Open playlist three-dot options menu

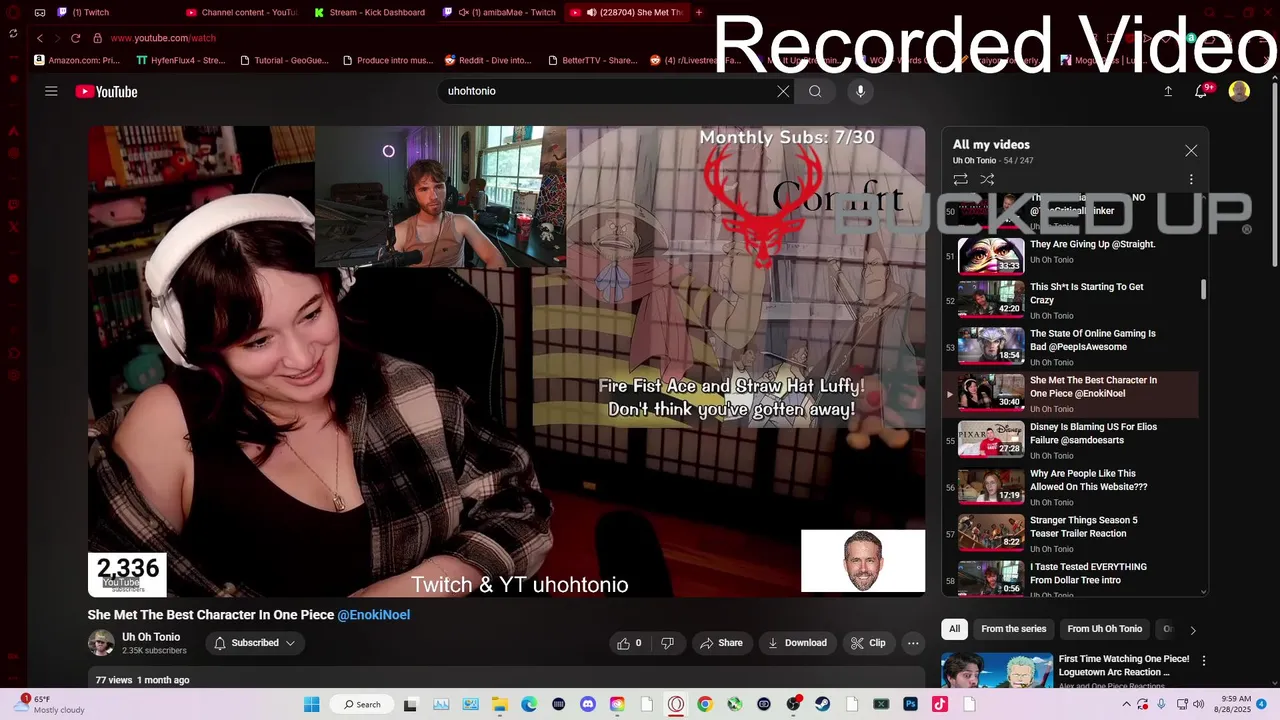tap(1191, 179)
